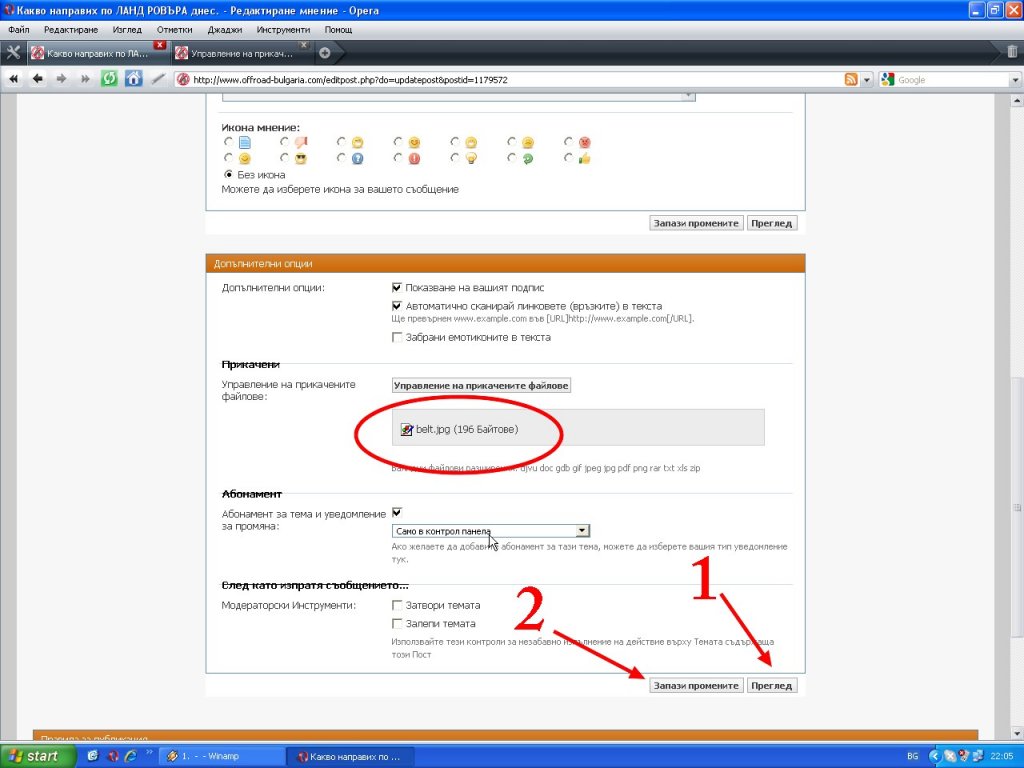Viewport: 1024px width, 768px height.
Task: Open the Opera panels wrench icon
Action: (x=13, y=53)
